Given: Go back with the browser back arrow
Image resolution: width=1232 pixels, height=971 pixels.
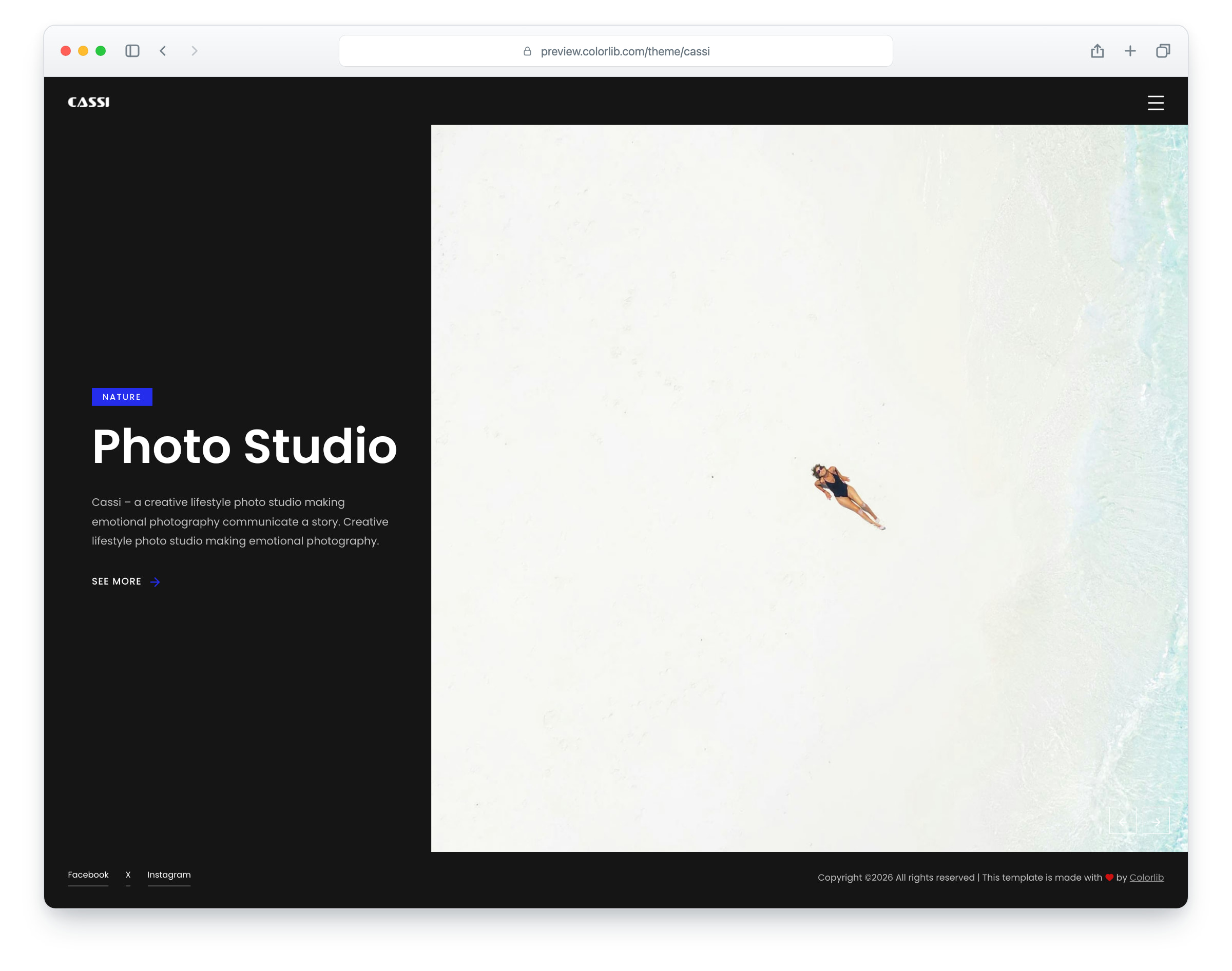Looking at the screenshot, I should click(x=163, y=51).
